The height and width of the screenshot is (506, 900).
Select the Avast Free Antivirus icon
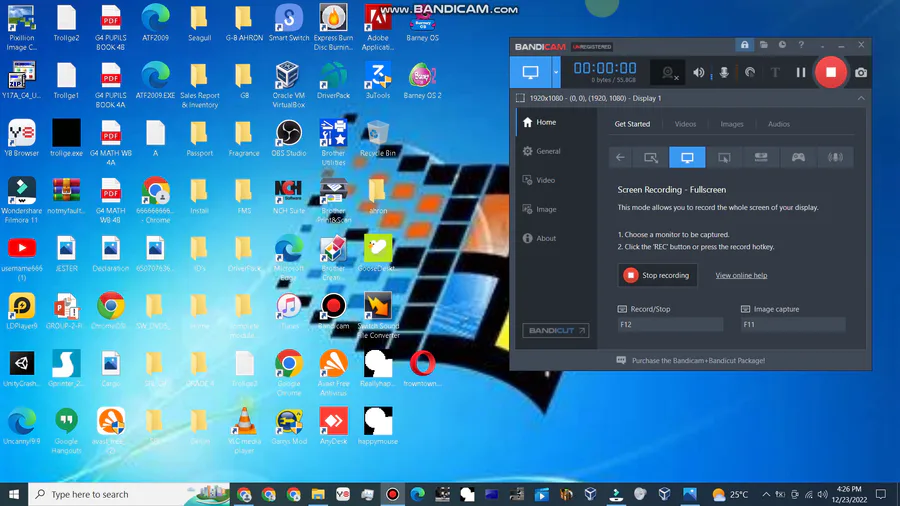(x=333, y=373)
